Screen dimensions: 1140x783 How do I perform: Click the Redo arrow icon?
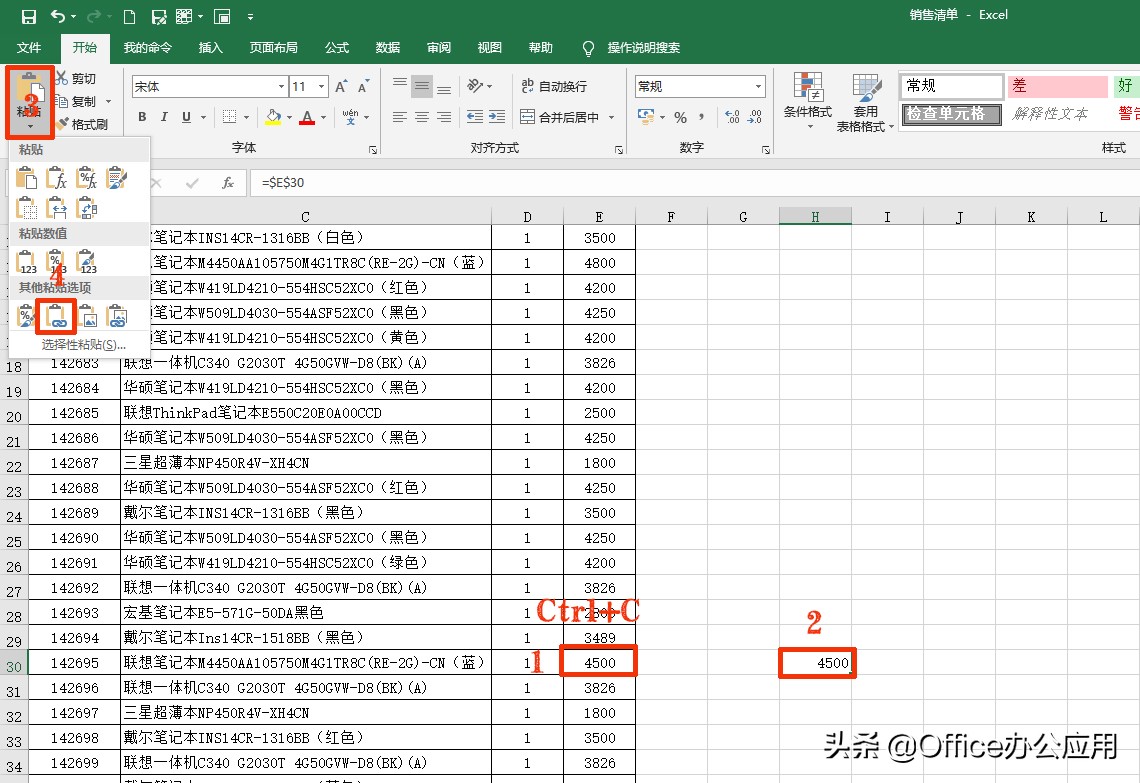[94, 16]
